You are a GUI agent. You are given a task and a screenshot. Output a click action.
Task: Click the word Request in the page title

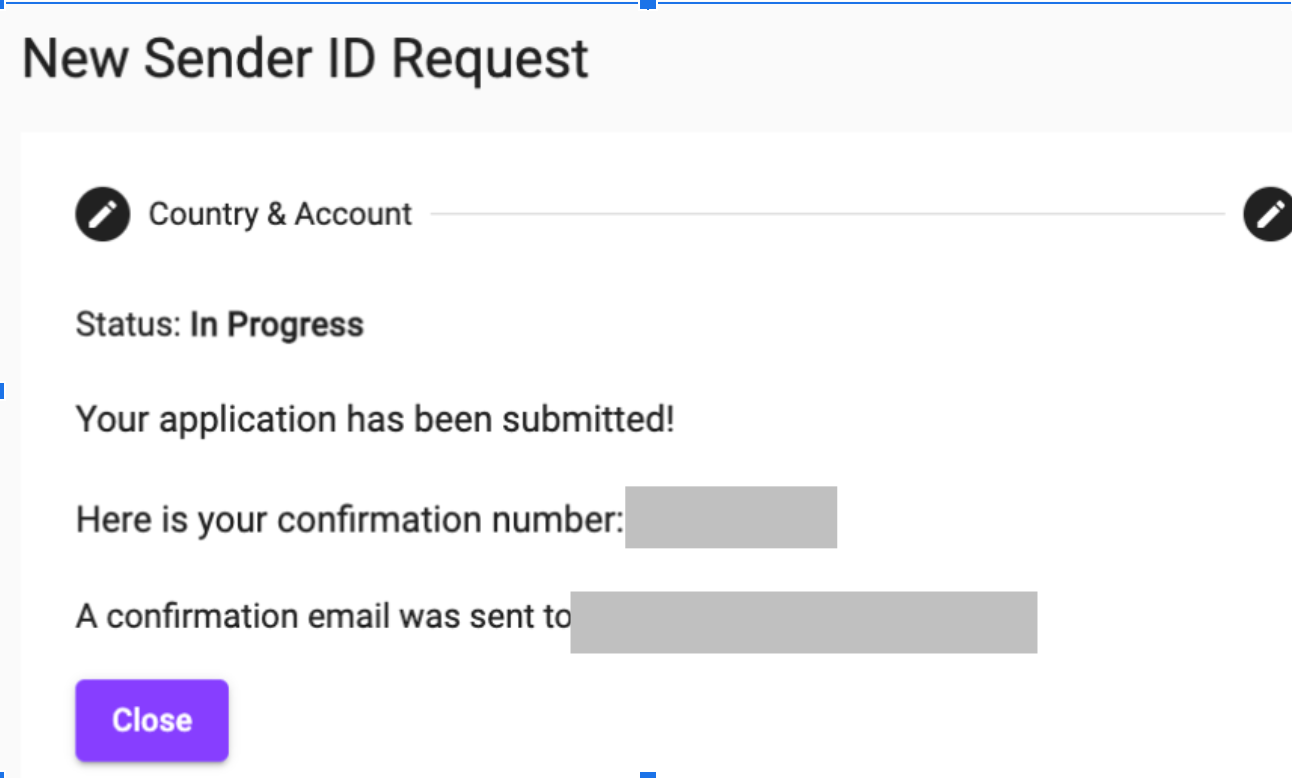(x=490, y=60)
